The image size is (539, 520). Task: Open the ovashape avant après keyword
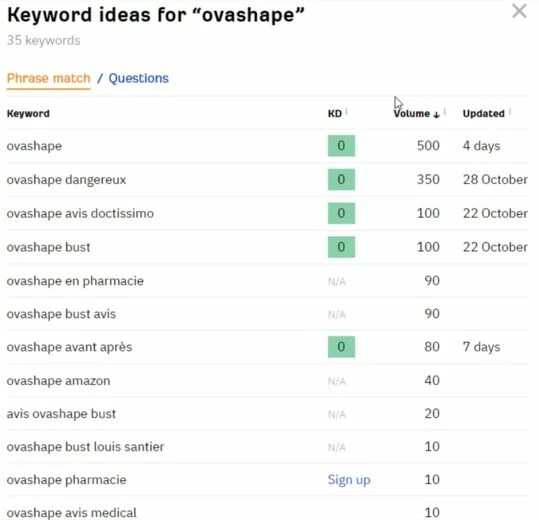(69, 347)
